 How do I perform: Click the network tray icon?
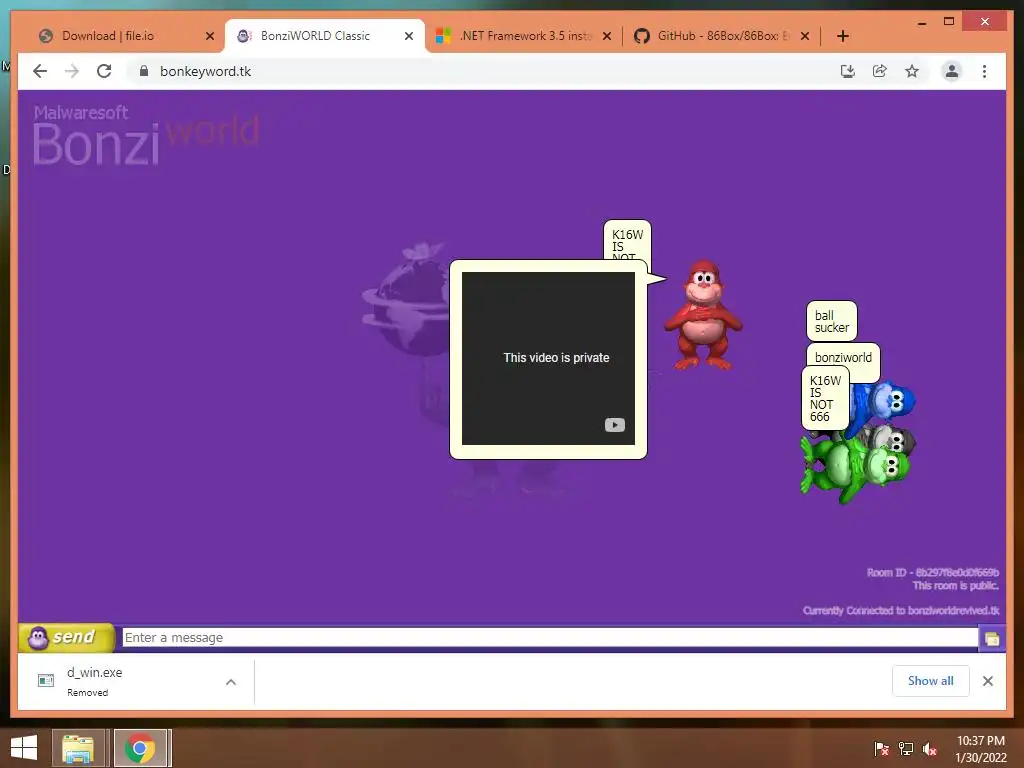tap(906, 748)
